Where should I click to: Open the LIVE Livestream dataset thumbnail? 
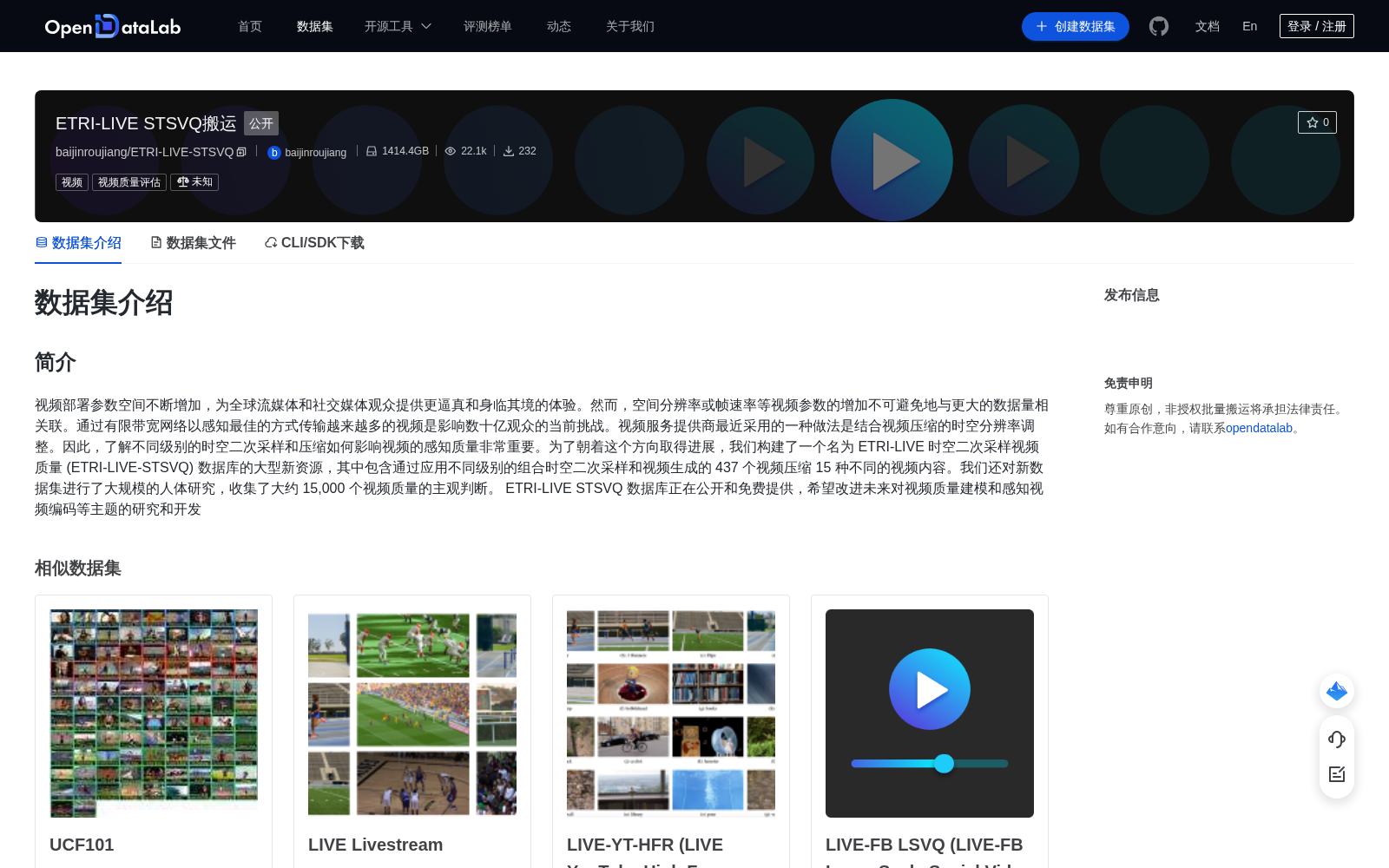pos(412,713)
